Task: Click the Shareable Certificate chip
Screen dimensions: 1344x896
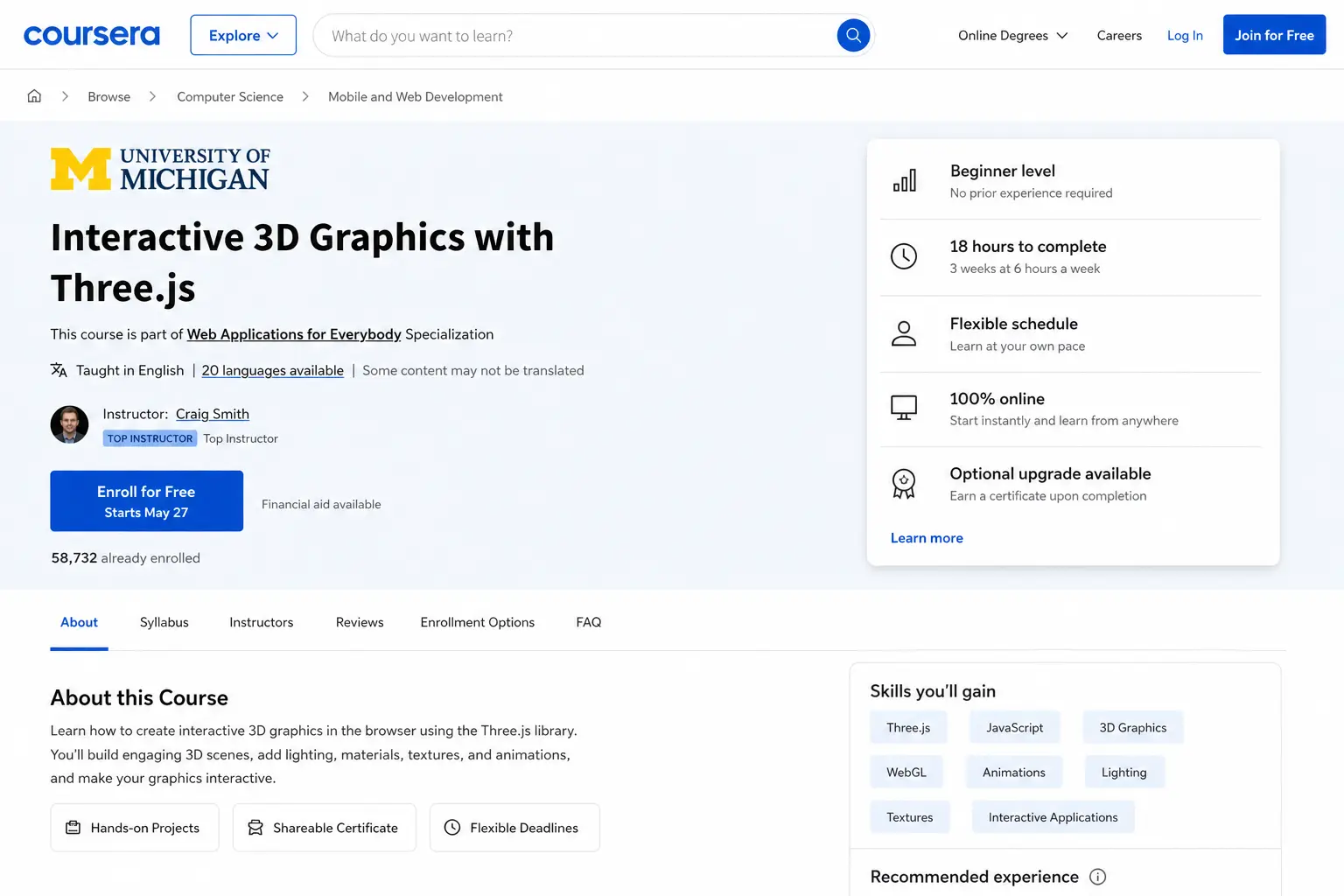Action: (325, 828)
